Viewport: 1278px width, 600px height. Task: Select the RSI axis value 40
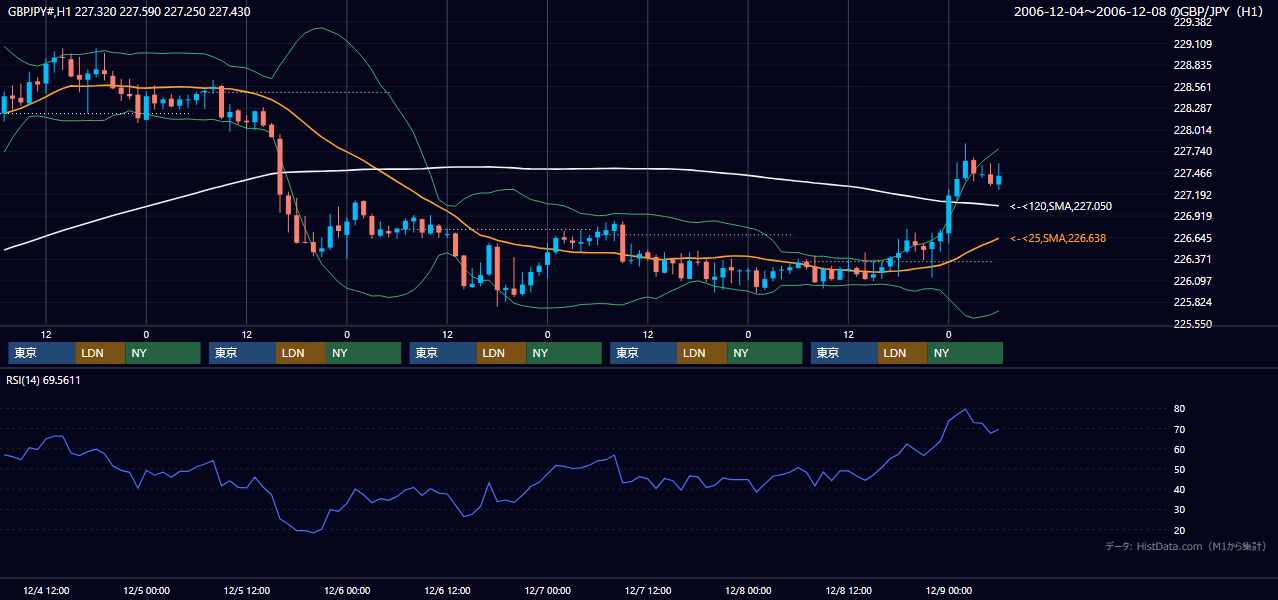(x=1180, y=489)
